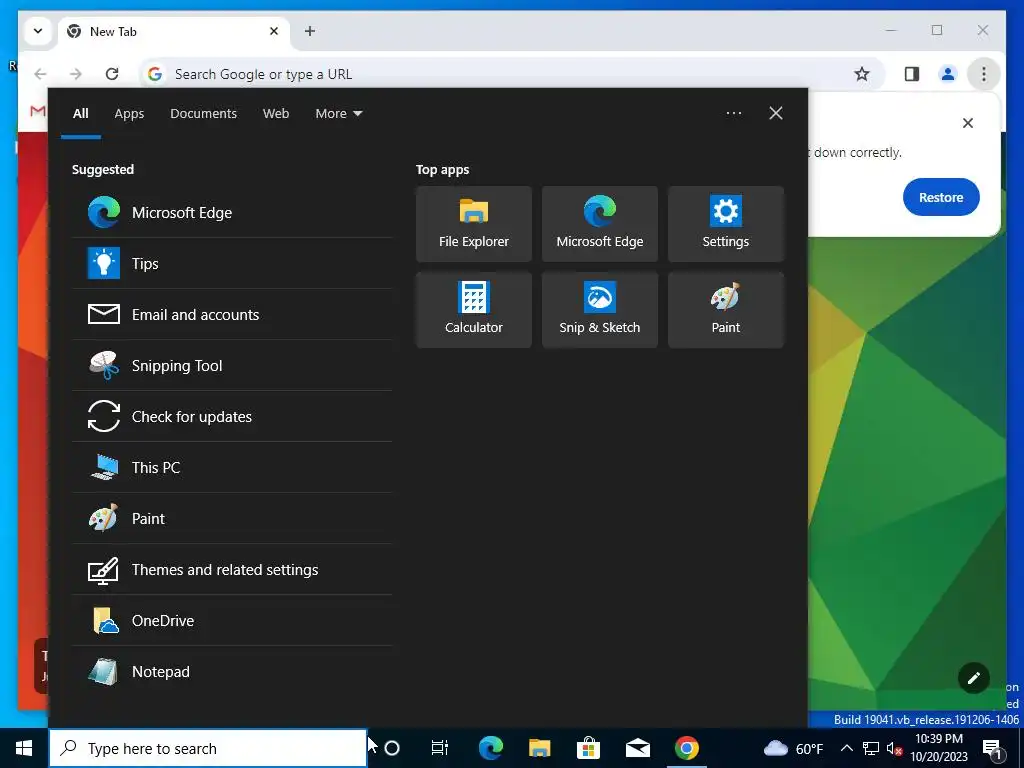Open Paint top app tile
This screenshot has width=1024, height=768.
726,310
